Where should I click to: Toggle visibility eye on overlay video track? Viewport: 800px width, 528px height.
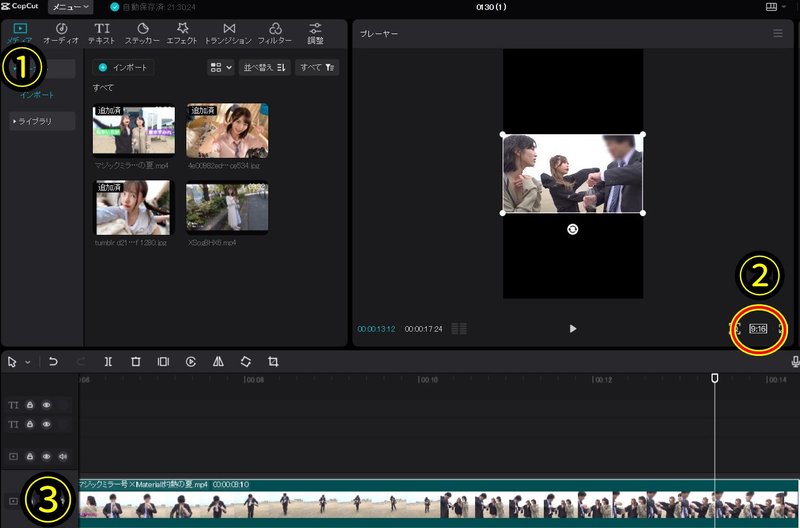click(46, 457)
